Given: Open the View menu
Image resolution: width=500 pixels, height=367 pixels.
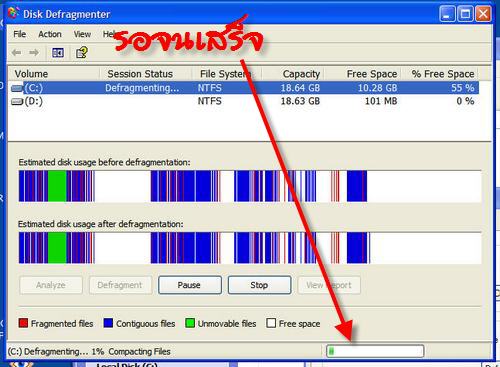Looking at the screenshot, I should (x=82, y=34).
